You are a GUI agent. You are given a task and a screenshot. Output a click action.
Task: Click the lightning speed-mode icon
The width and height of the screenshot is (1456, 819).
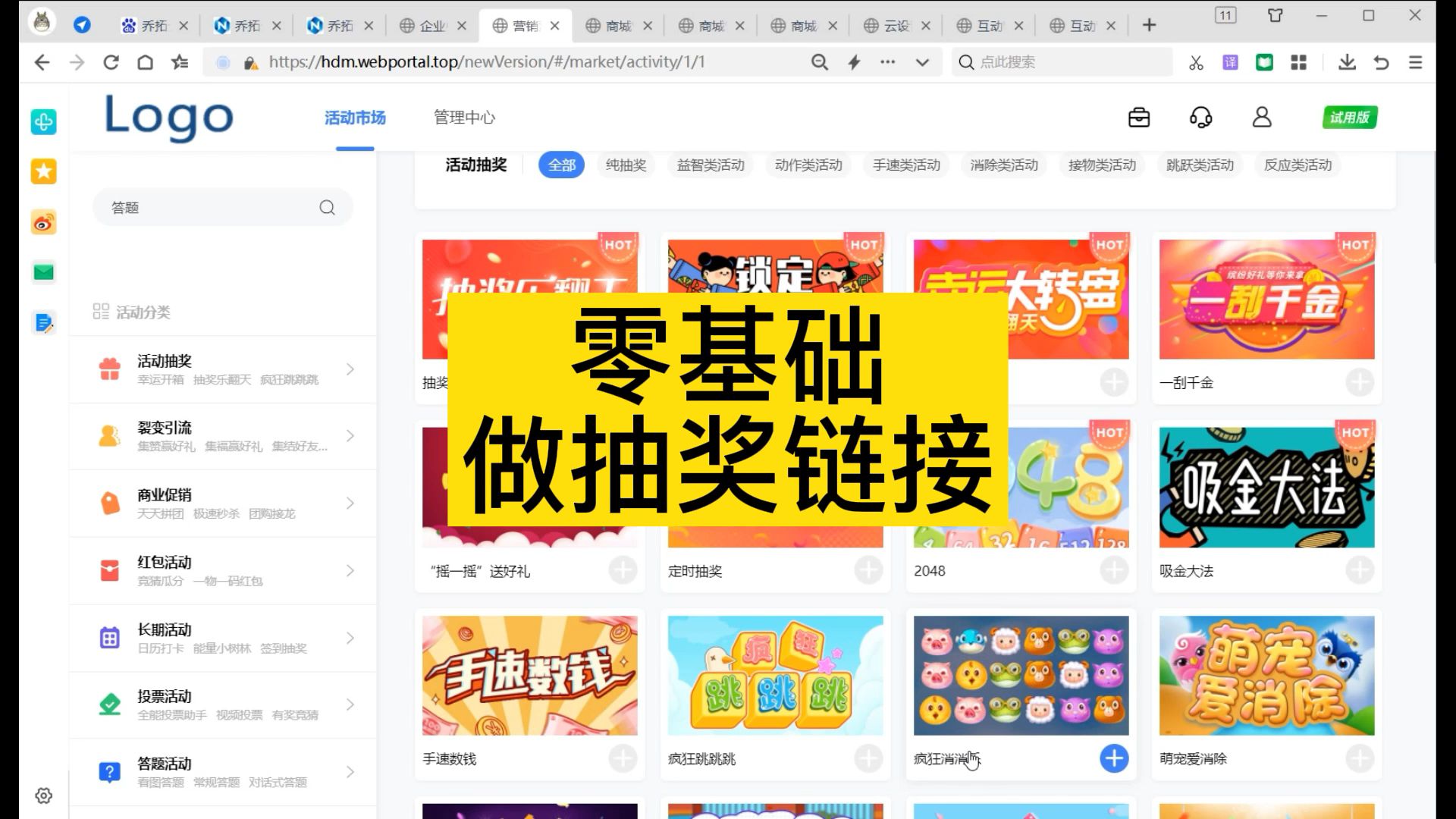point(854,62)
